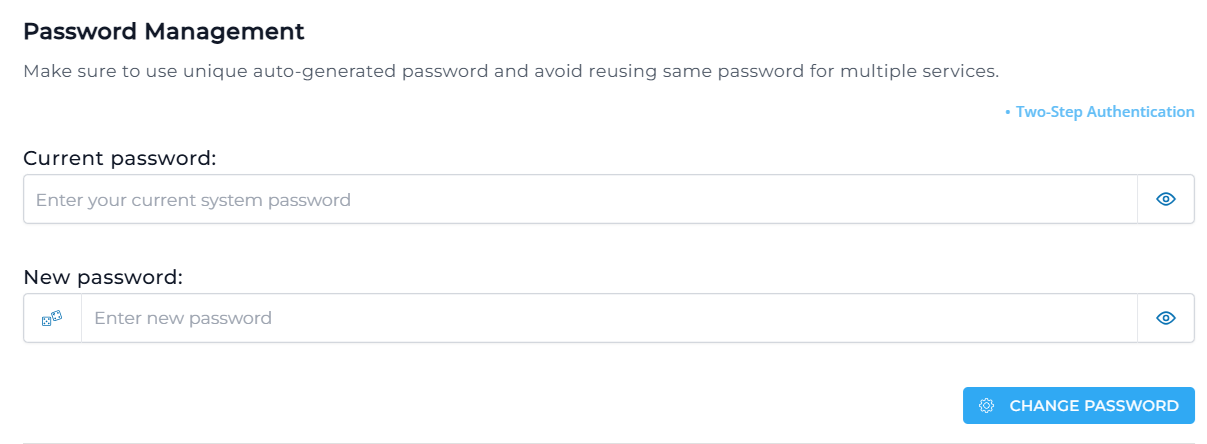Click "Enter new password" placeholder text
The image size is (1207, 444).
[x=183, y=318]
